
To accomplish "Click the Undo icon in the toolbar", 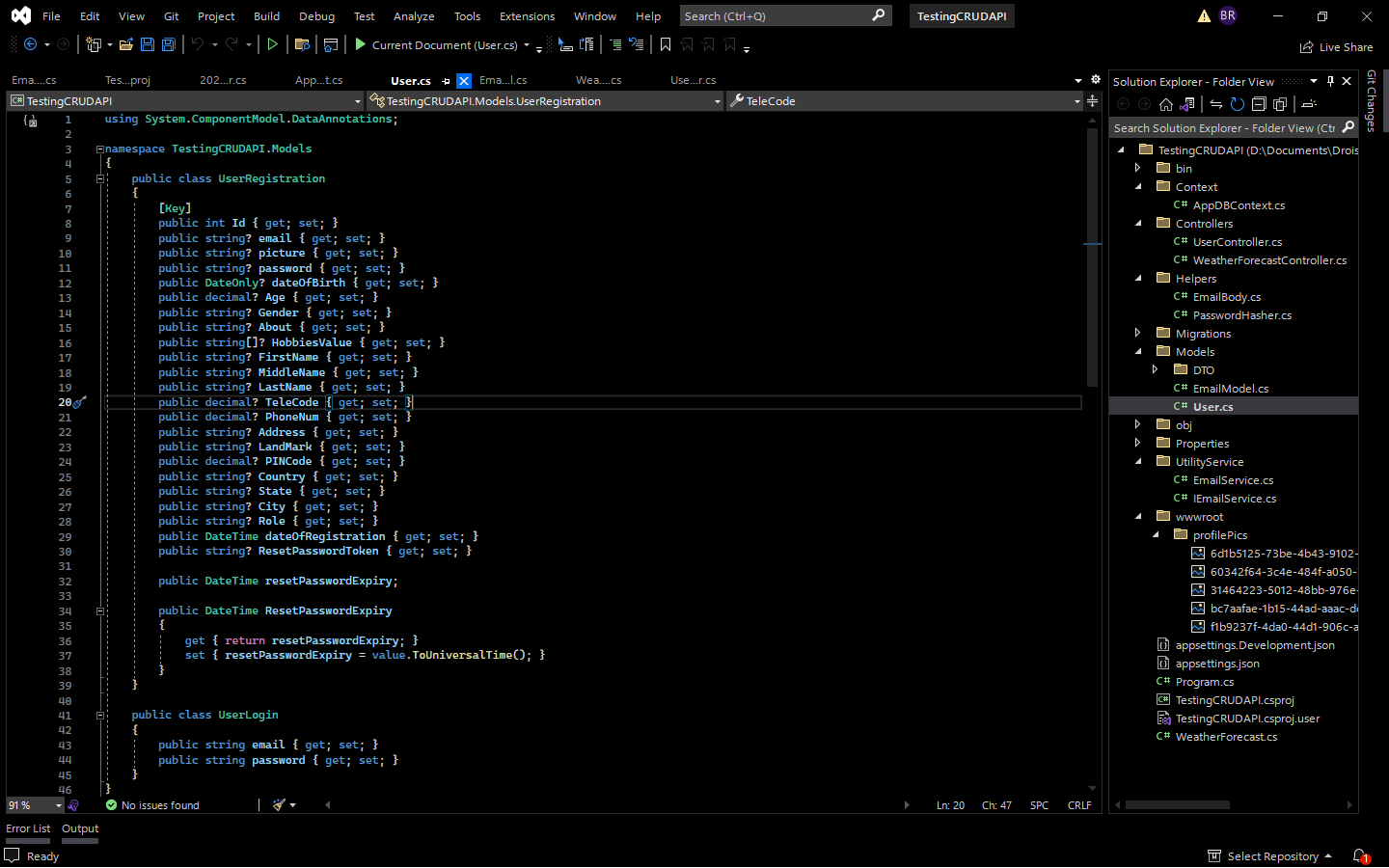I will [x=201, y=44].
